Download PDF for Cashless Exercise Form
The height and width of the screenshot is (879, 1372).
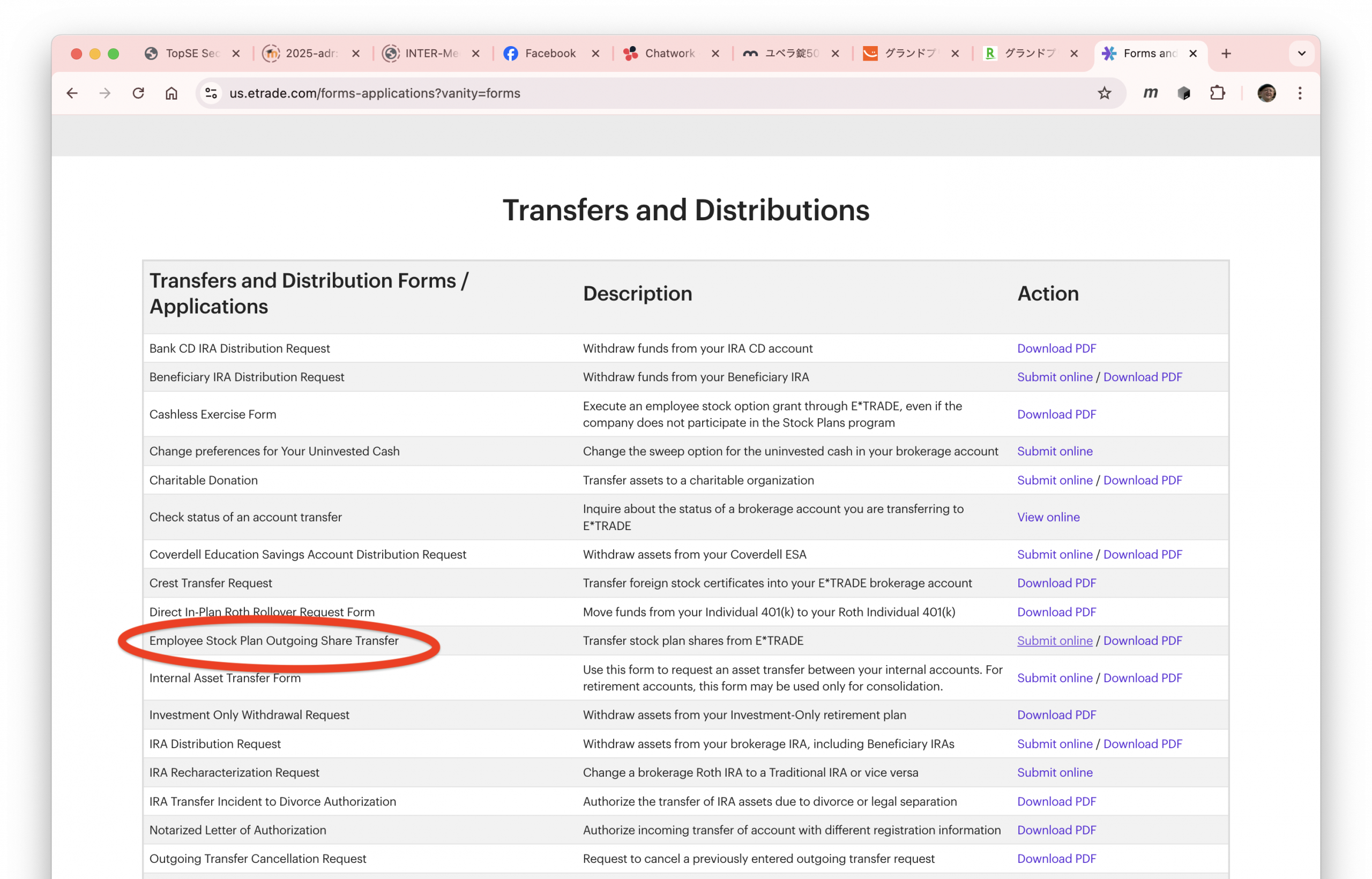tap(1056, 414)
